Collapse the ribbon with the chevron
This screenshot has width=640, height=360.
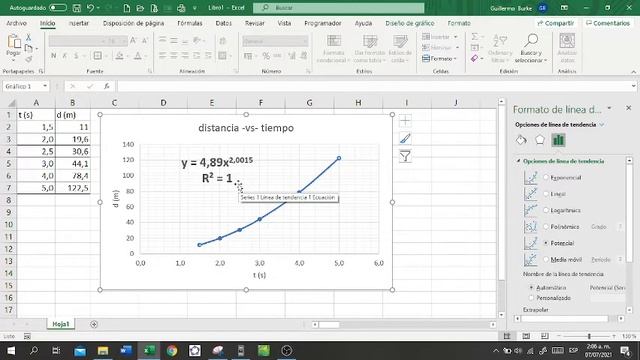coord(633,71)
